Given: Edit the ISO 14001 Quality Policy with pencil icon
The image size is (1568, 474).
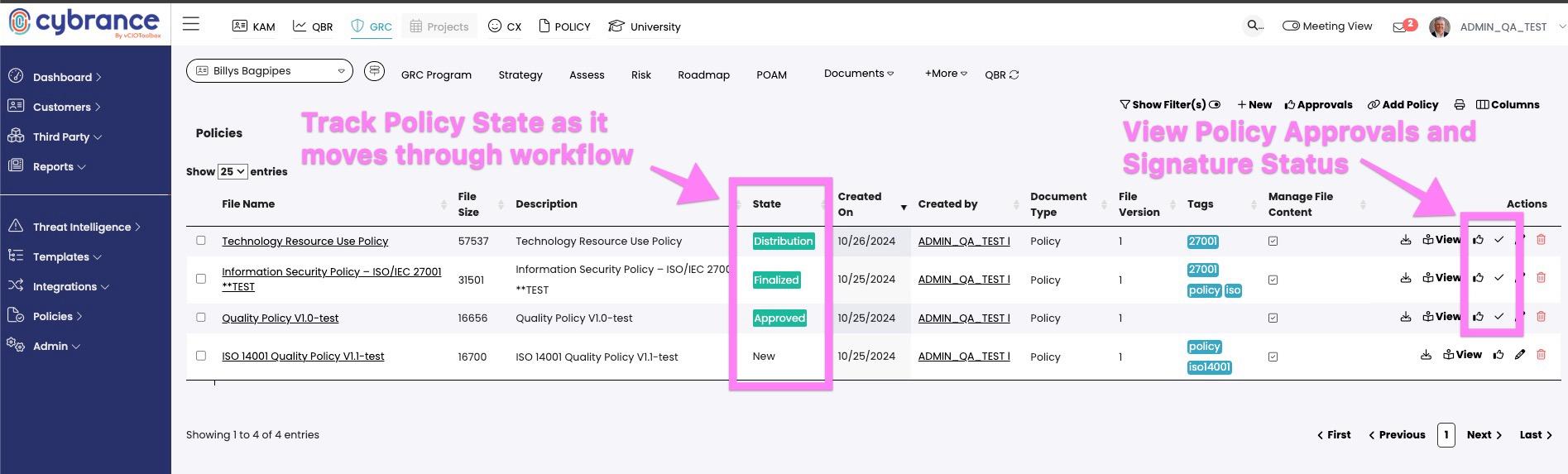Looking at the screenshot, I should coord(1520,355).
